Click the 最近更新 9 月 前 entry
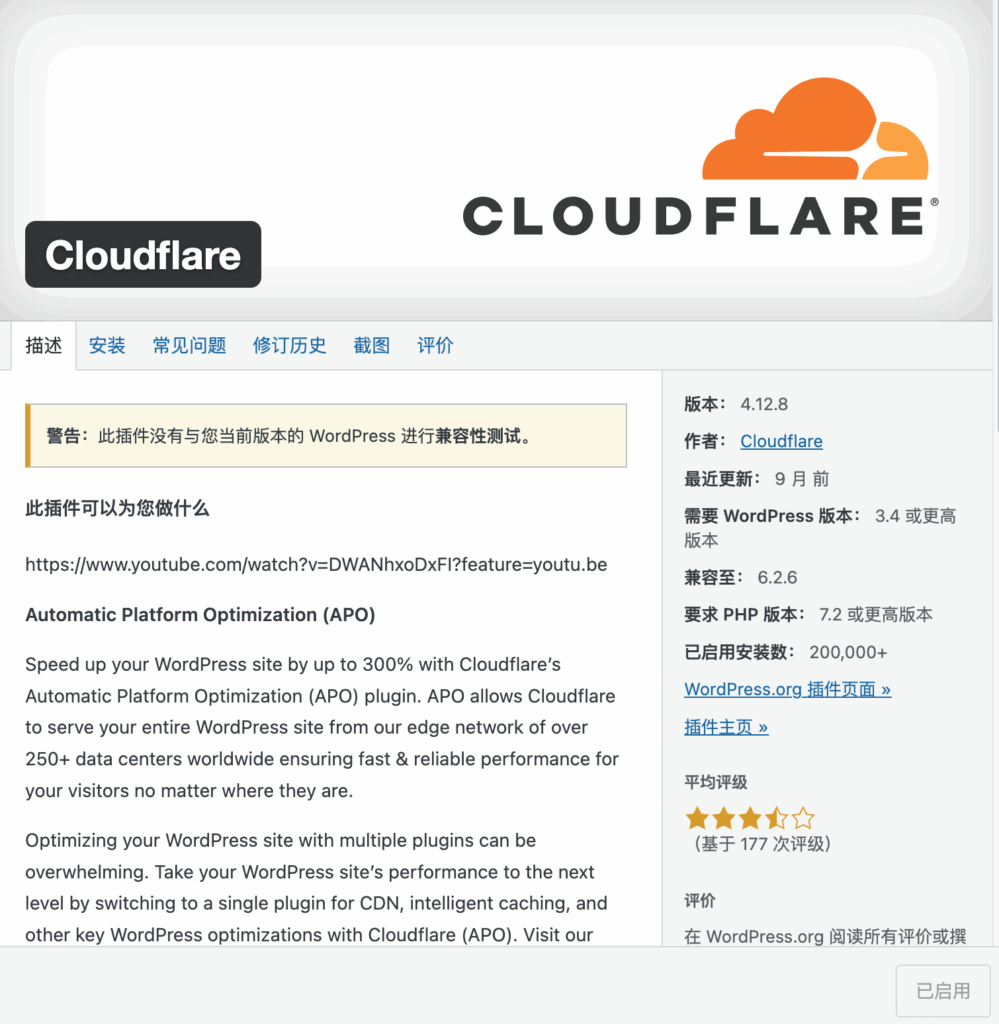The width and height of the screenshot is (999, 1024). 757,479
